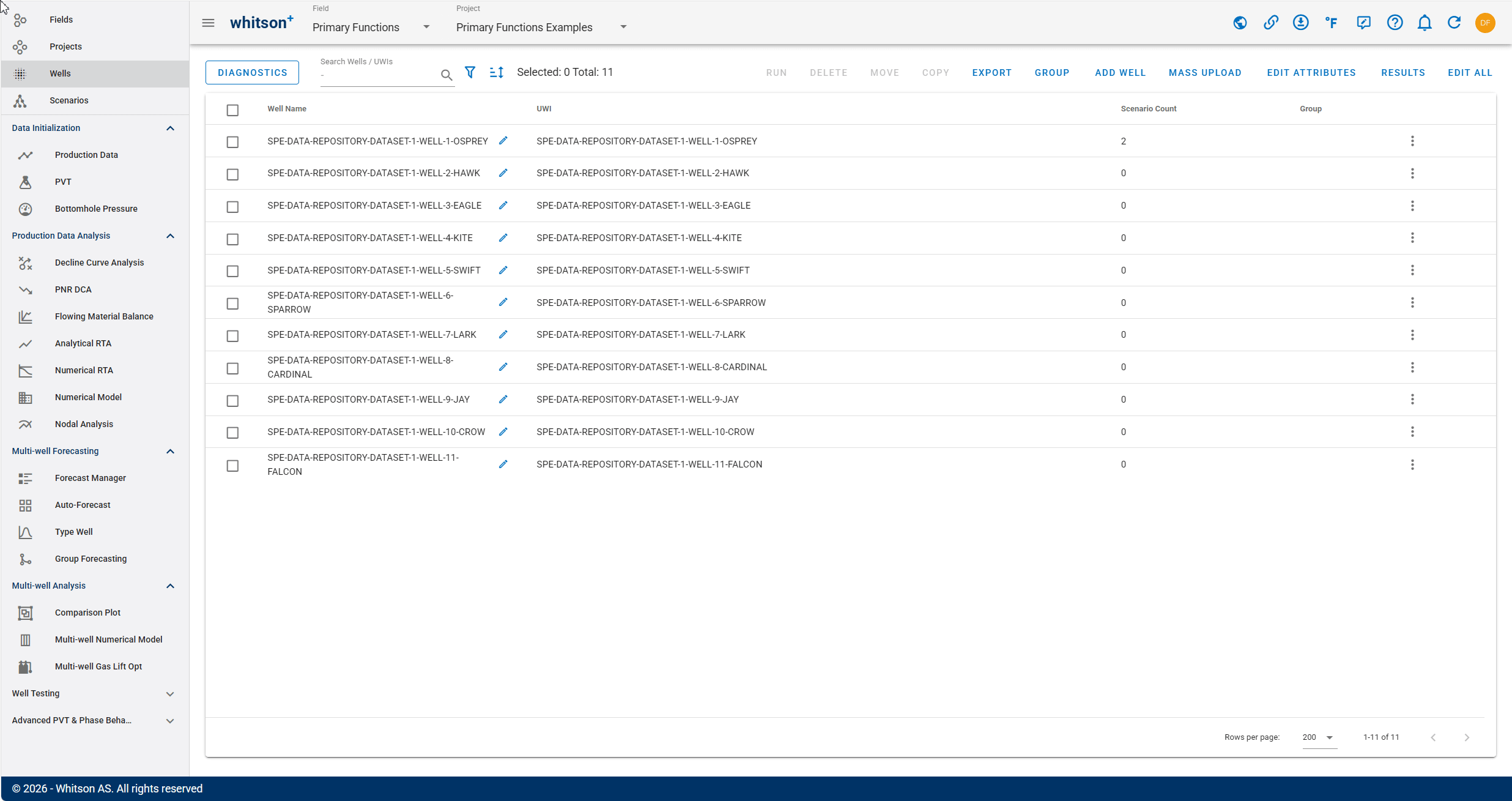
Task: Click the EXPORT button
Action: coord(991,72)
